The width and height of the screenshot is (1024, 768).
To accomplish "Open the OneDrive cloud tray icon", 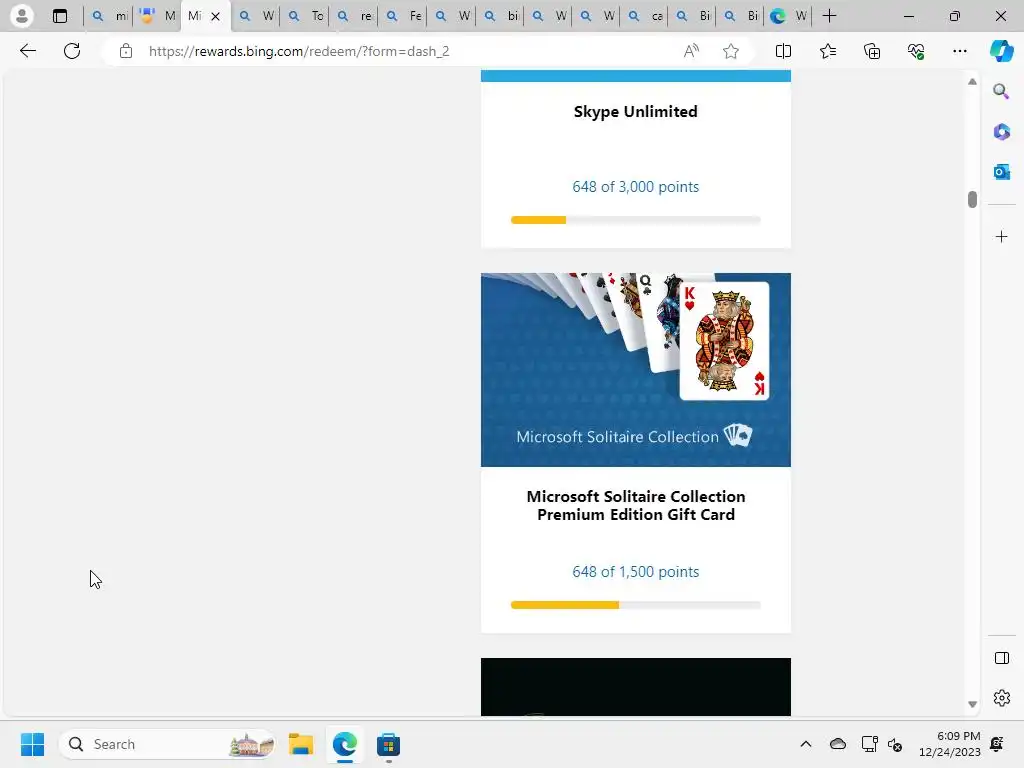I will click(837, 744).
